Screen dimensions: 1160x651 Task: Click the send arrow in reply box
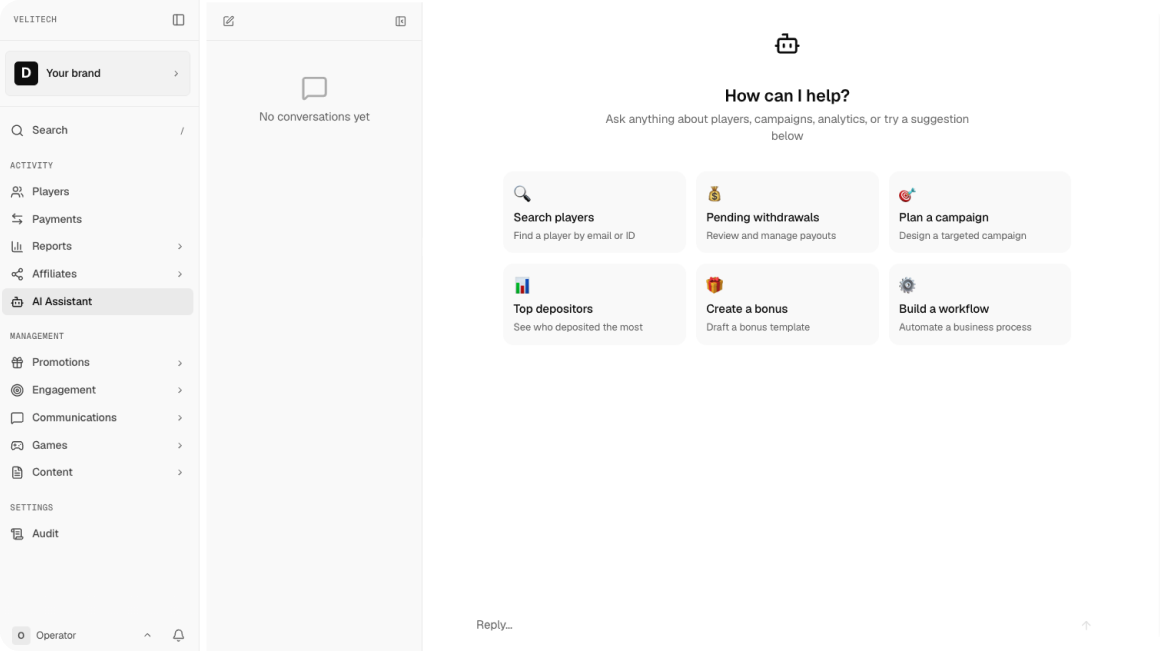tap(1086, 625)
